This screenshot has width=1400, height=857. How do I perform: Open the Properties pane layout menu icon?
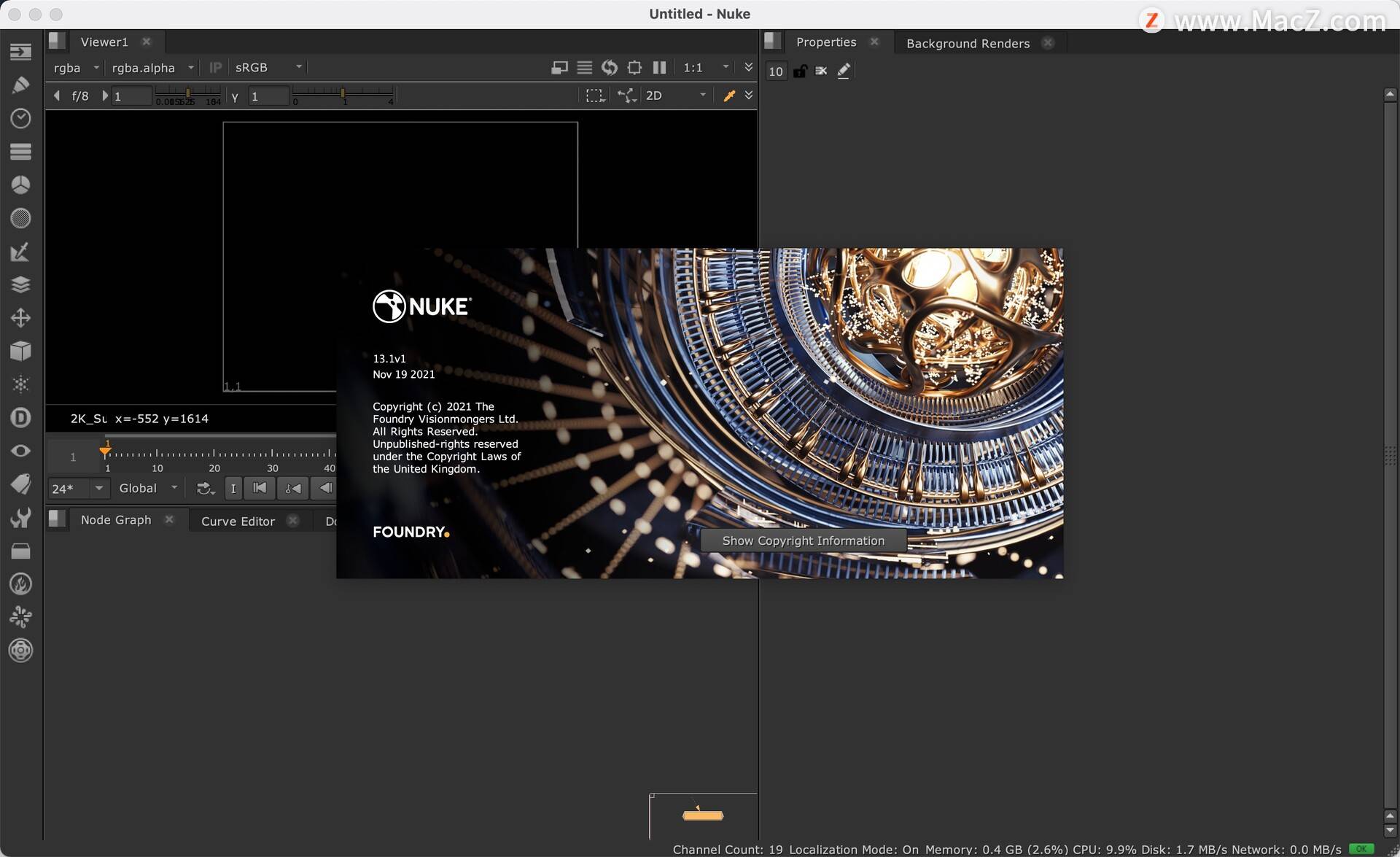coord(773,41)
